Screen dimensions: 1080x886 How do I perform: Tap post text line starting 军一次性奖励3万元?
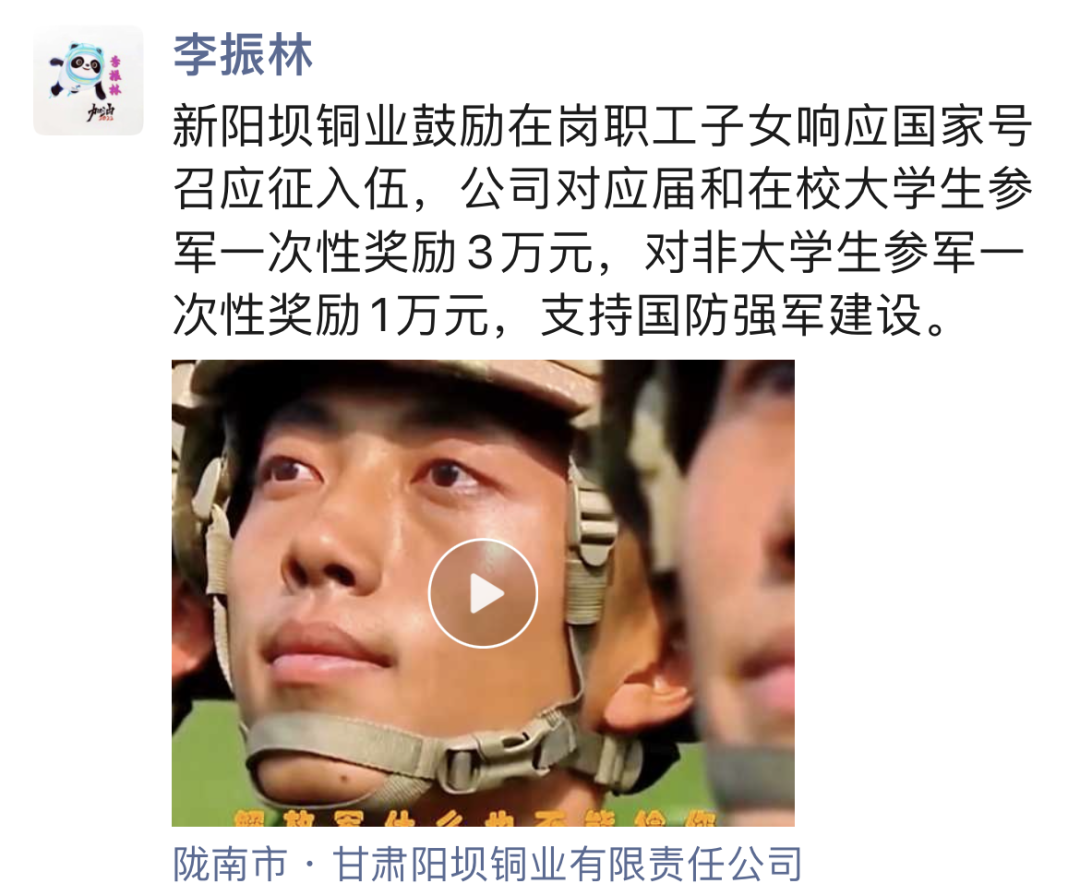pyautogui.click(x=599, y=252)
